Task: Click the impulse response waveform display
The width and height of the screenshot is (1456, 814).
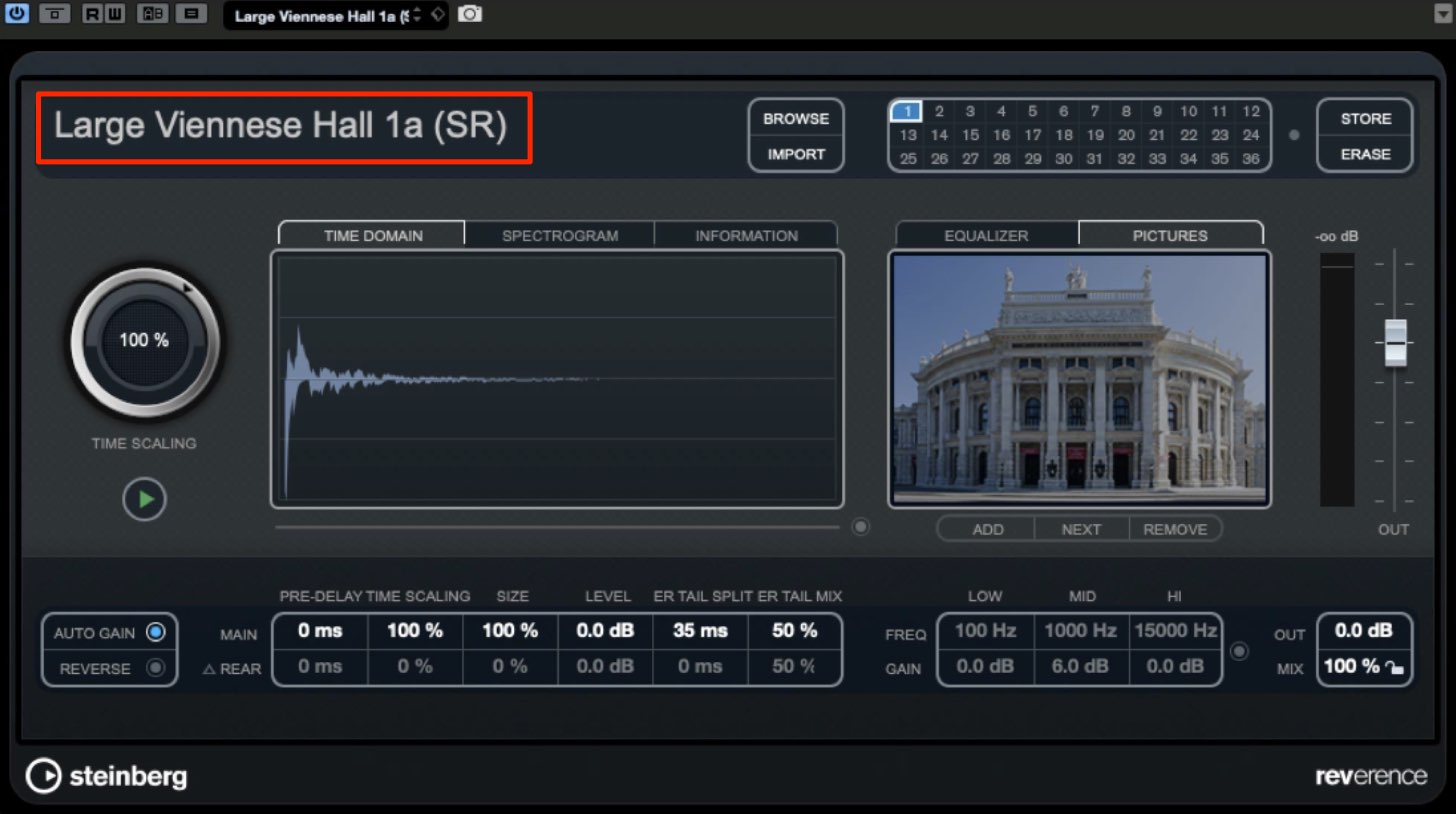Action: coord(557,379)
